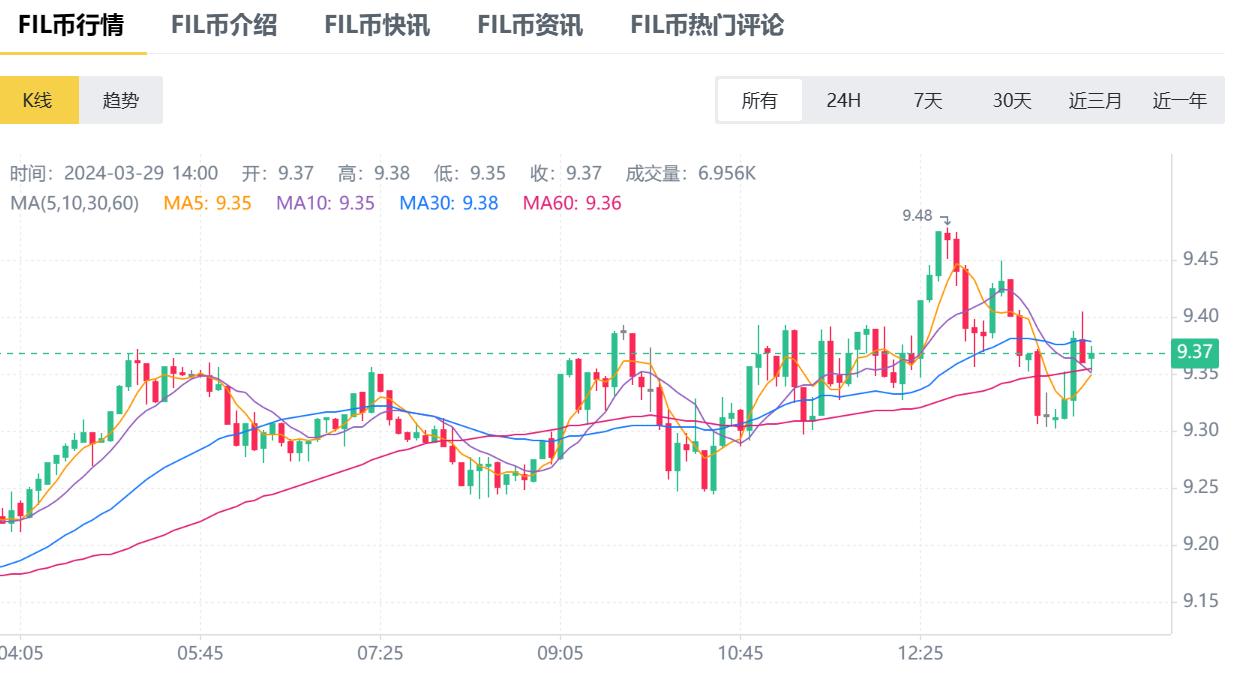The image size is (1244, 686).
Task: Click the 9.48 high price marker
Action: (x=917, y=215)
